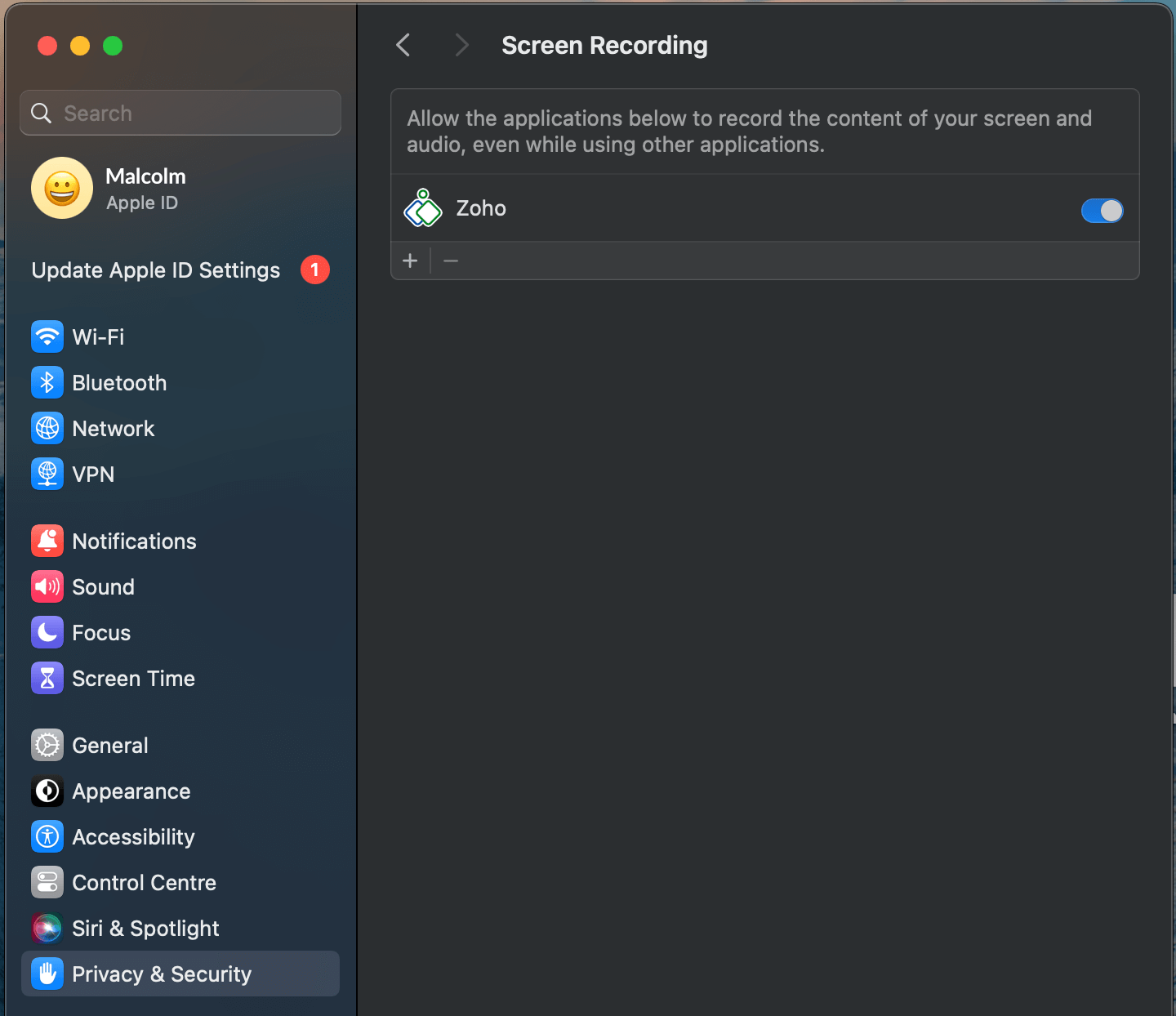Click the red notification badge

coord(314,270)
